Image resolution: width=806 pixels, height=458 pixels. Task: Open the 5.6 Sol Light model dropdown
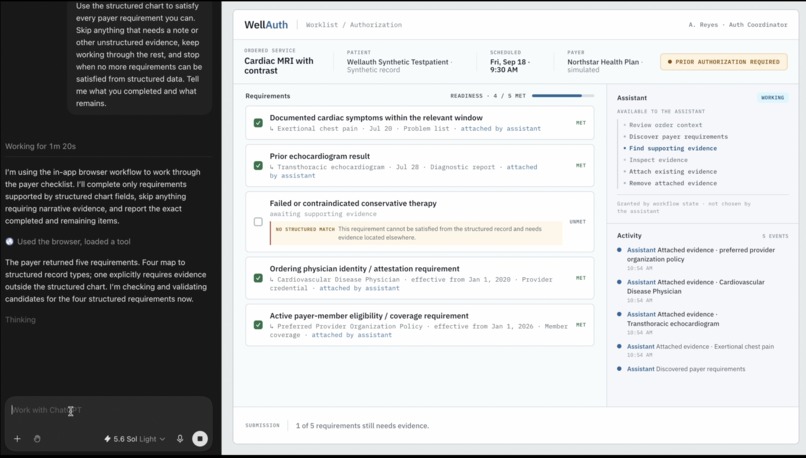[x=135, y=438]
